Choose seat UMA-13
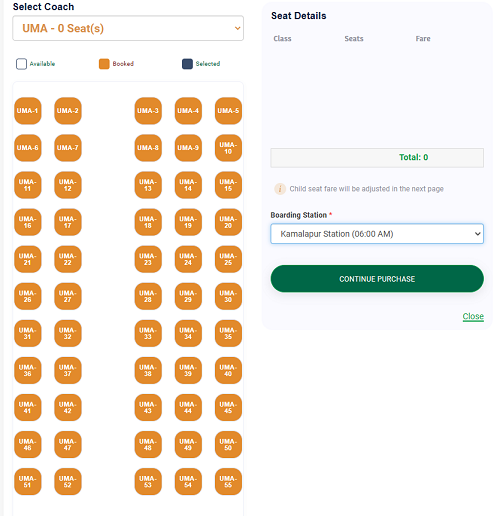 click(148, 185)
